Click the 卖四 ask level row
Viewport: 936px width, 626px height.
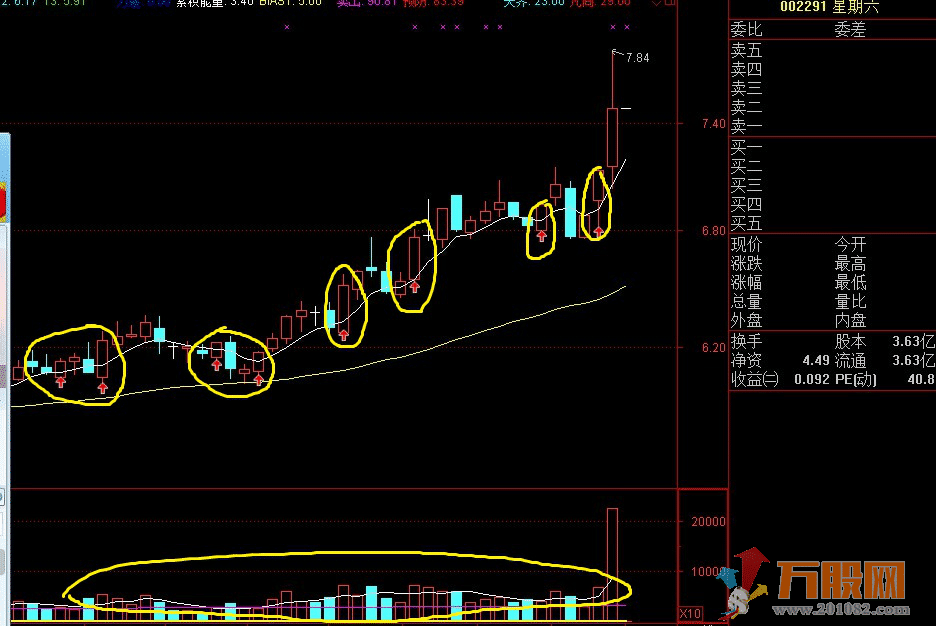tap(832, 69)
